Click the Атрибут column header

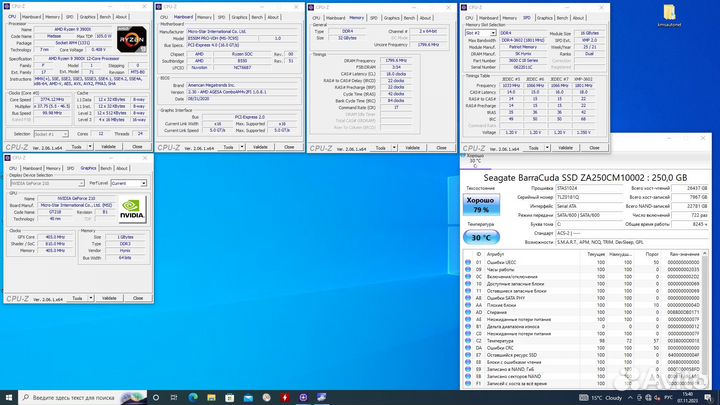[495, 254]
